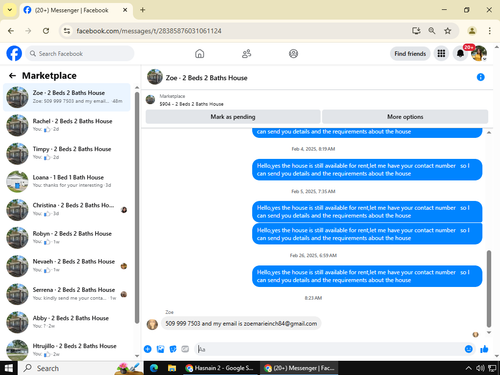Click the browser forward arrow
The width and height of the screenshot is (500, 375).
(28, 31)
